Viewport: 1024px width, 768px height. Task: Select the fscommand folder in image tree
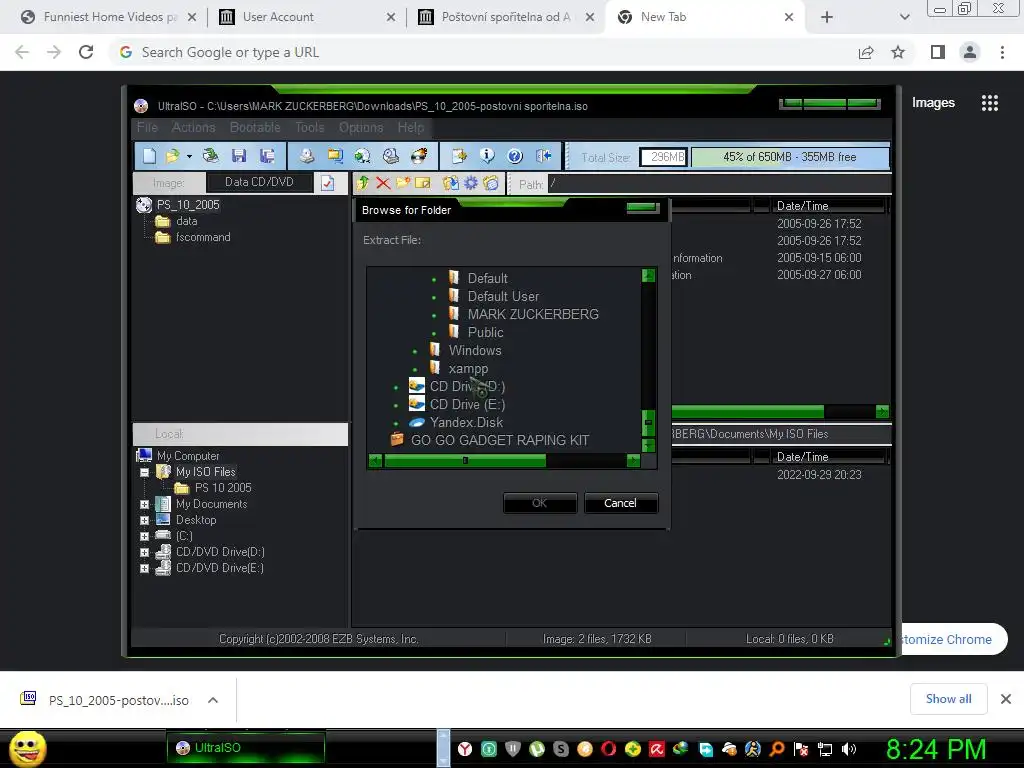pyautogui.click(x=203, y=237)
